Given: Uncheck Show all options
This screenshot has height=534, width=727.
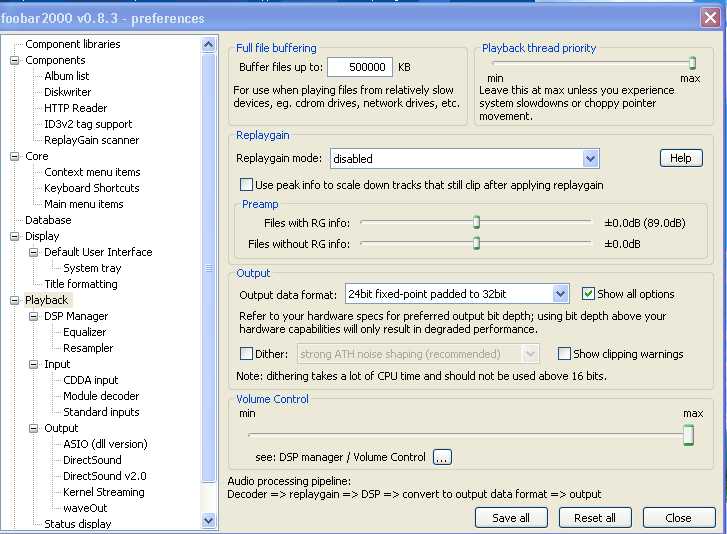Looking at the screenshot, I should pos(588,294).
